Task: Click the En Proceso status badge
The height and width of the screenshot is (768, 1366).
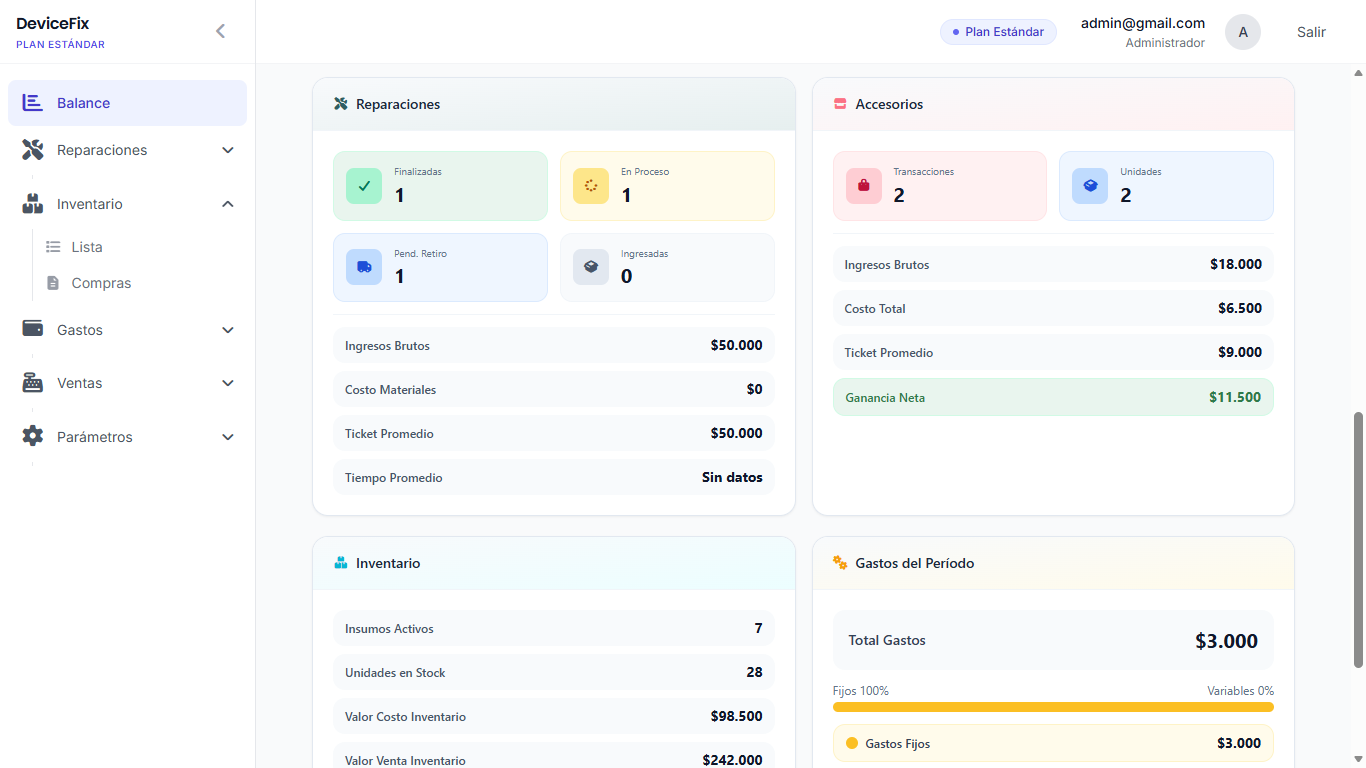Action: pyautogui.click(x=667, y=185)
